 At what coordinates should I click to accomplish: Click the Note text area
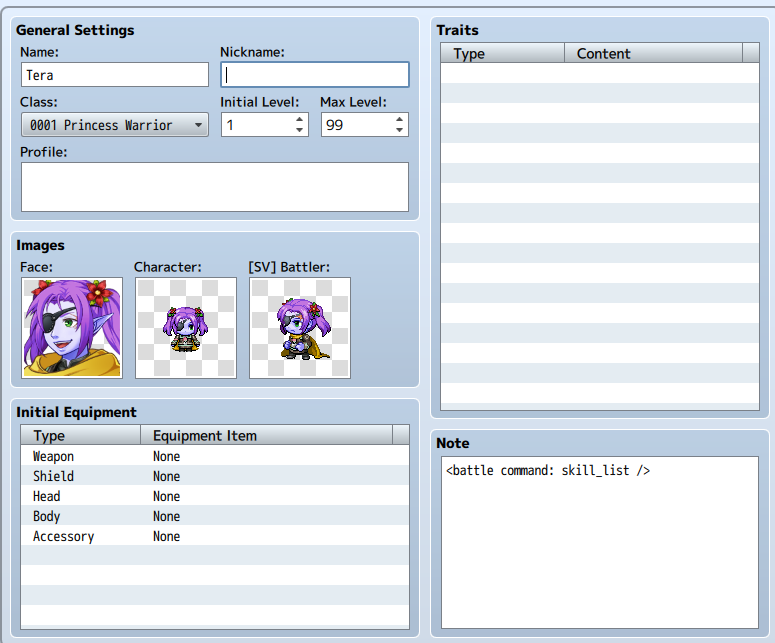[600, 542]
